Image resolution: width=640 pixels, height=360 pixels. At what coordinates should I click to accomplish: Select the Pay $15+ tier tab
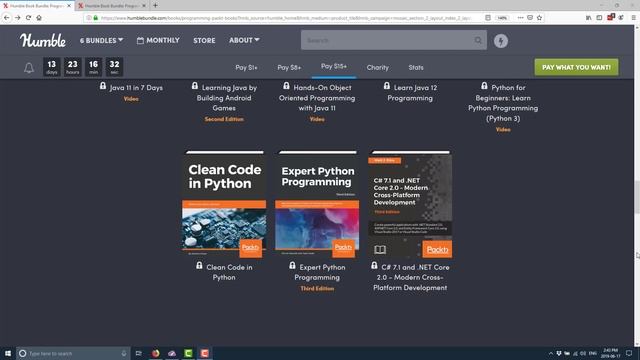point(333,66)
